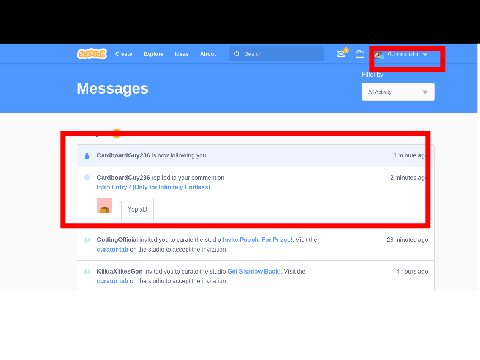This screenshot has height=360, width=480.
Task: Click the user avatar in the navbar
Action: pos(379,55)
